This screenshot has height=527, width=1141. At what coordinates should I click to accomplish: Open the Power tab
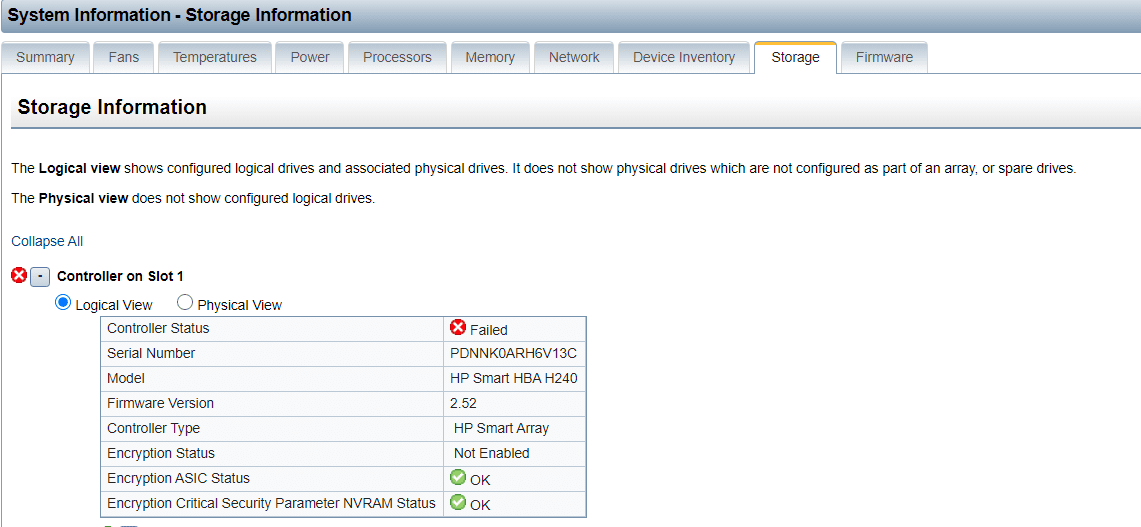(310, 58)
